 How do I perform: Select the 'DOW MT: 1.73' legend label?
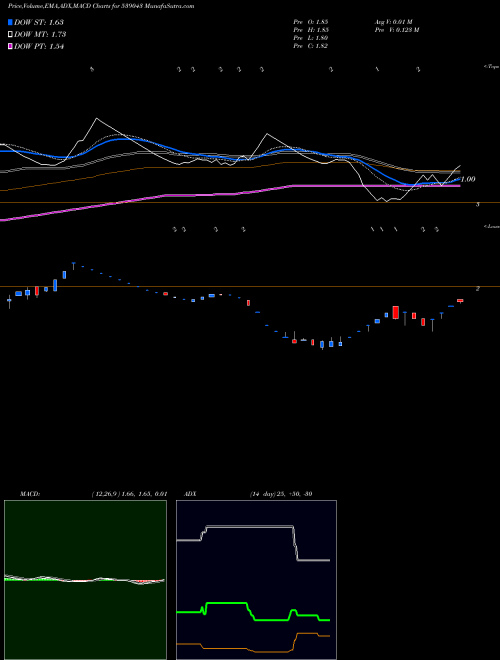[x=40, y=35]
